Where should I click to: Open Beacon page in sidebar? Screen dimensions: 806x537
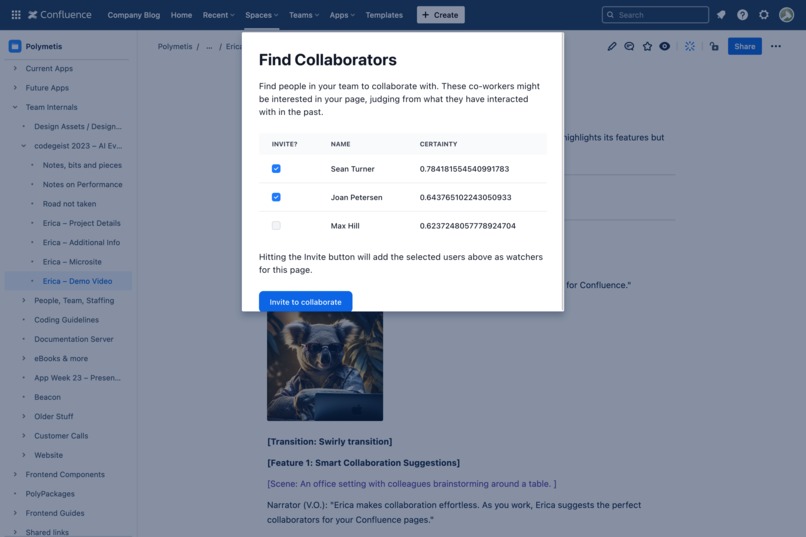pyautogui.click(x=47, y=397)
